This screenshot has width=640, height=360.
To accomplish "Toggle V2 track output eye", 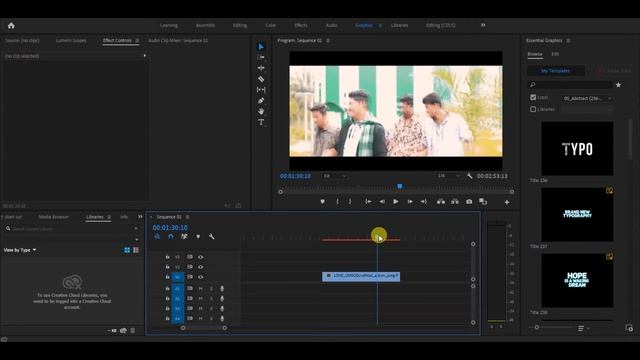I will (x=200, y=267).
